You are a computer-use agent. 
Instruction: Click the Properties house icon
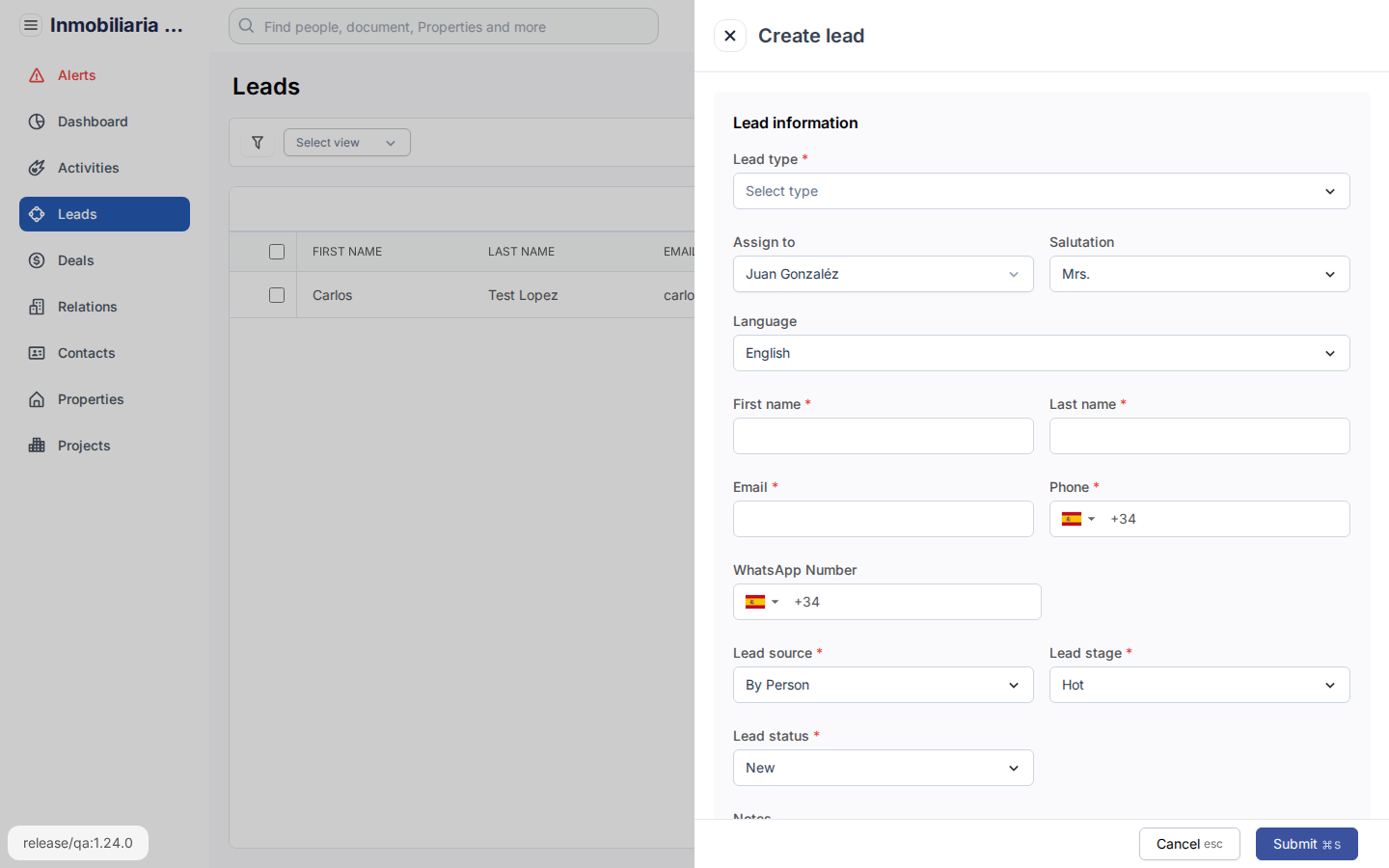(x=37, y=399)
